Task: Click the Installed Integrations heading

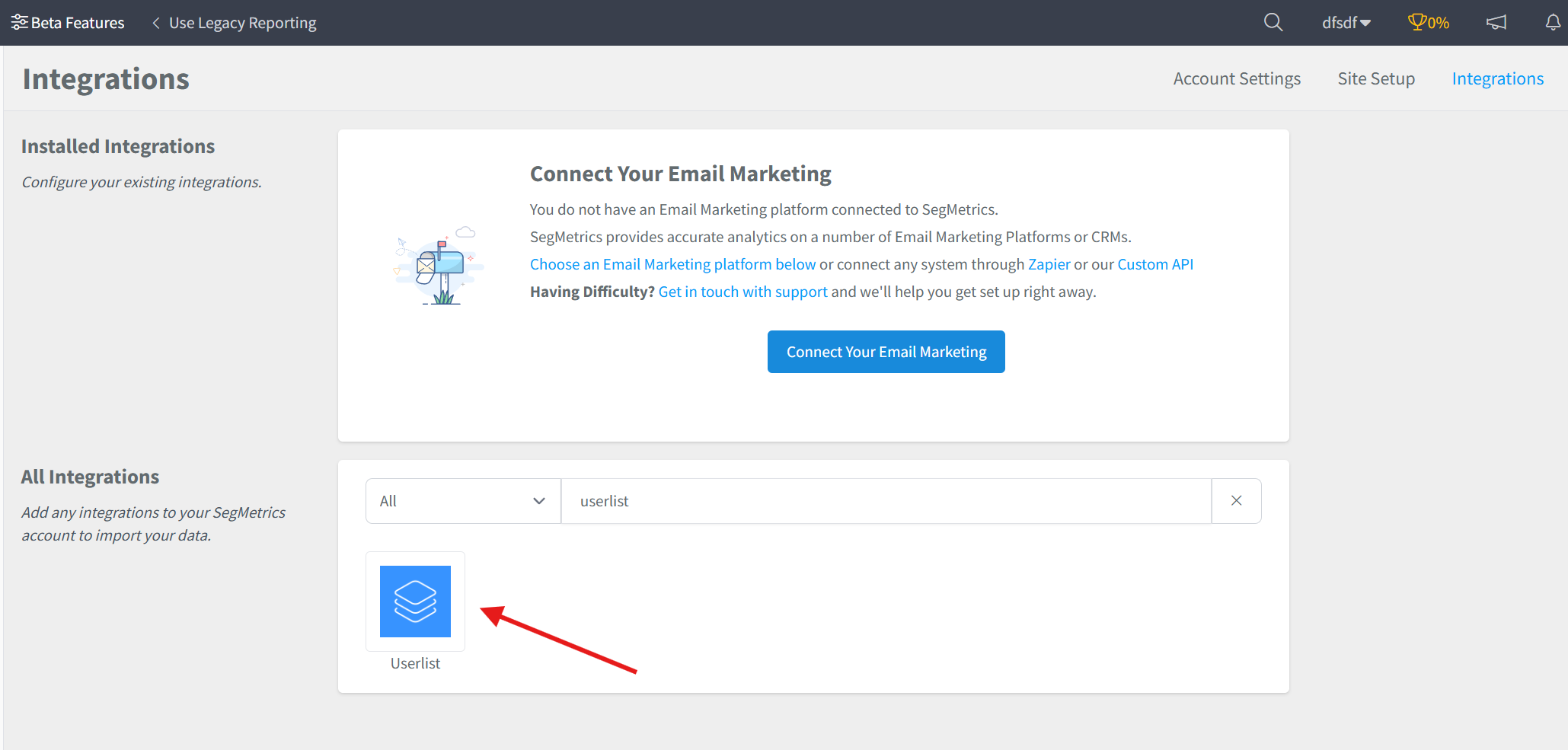Action: [x=118, y=146]
